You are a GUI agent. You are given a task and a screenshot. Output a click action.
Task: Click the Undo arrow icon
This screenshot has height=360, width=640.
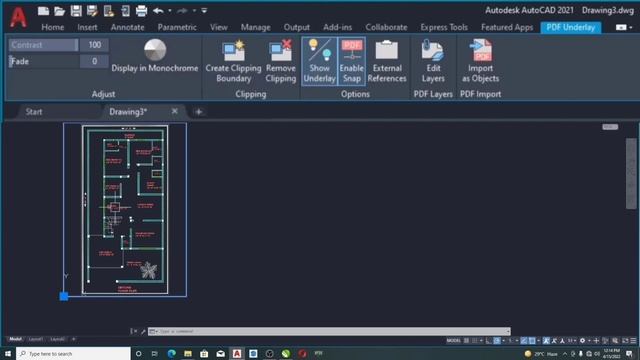158,11
